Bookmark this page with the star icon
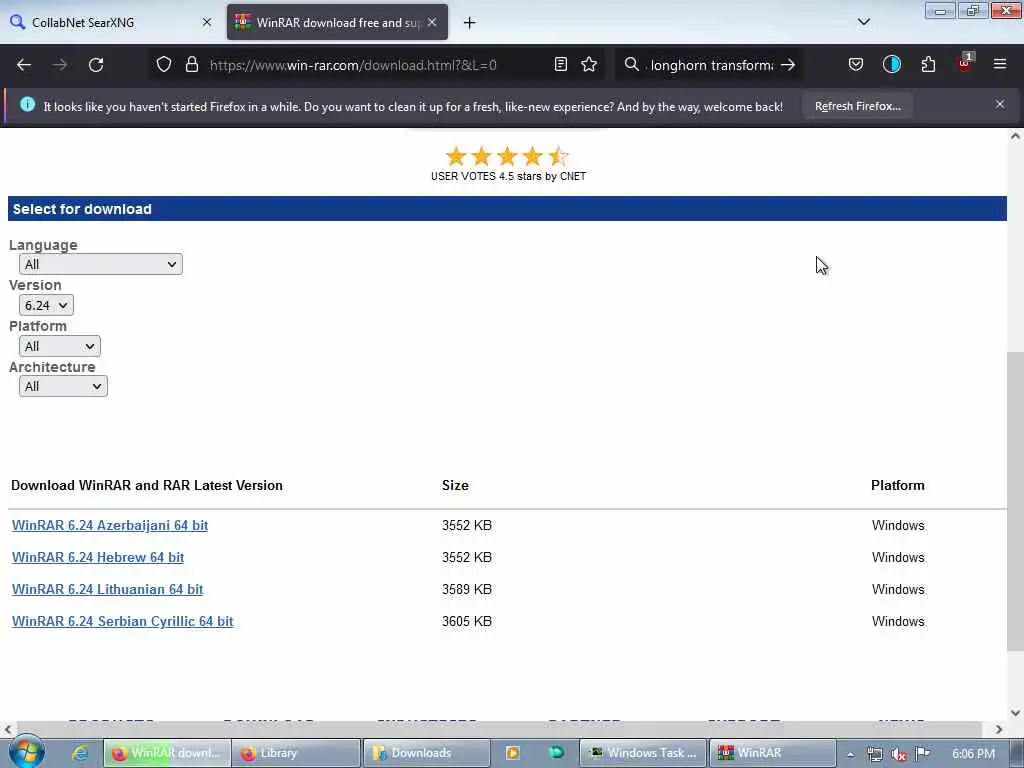This screenshot has height=768, width=1024. (589, 65)
